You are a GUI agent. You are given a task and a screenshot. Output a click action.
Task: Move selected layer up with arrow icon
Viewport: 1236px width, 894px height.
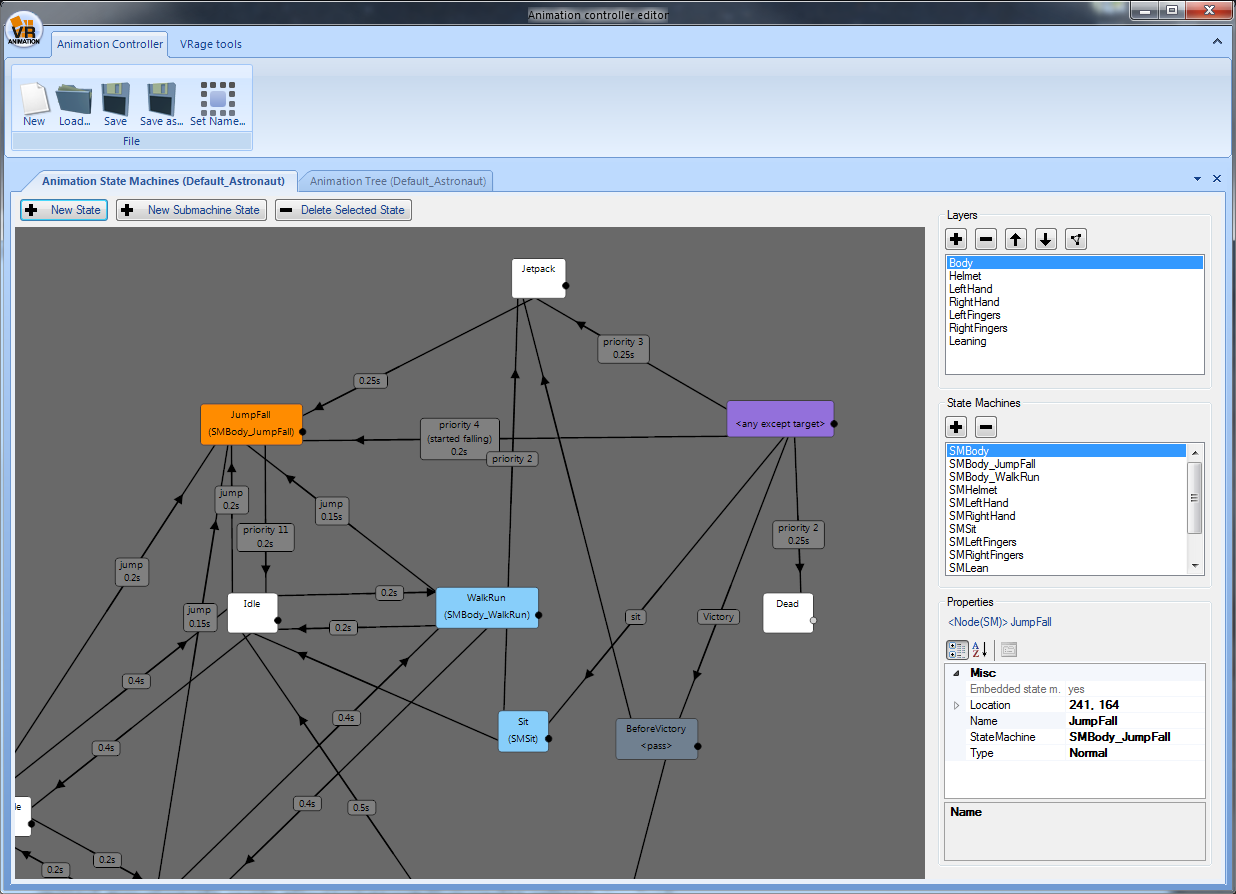(x=1016, y=239)
